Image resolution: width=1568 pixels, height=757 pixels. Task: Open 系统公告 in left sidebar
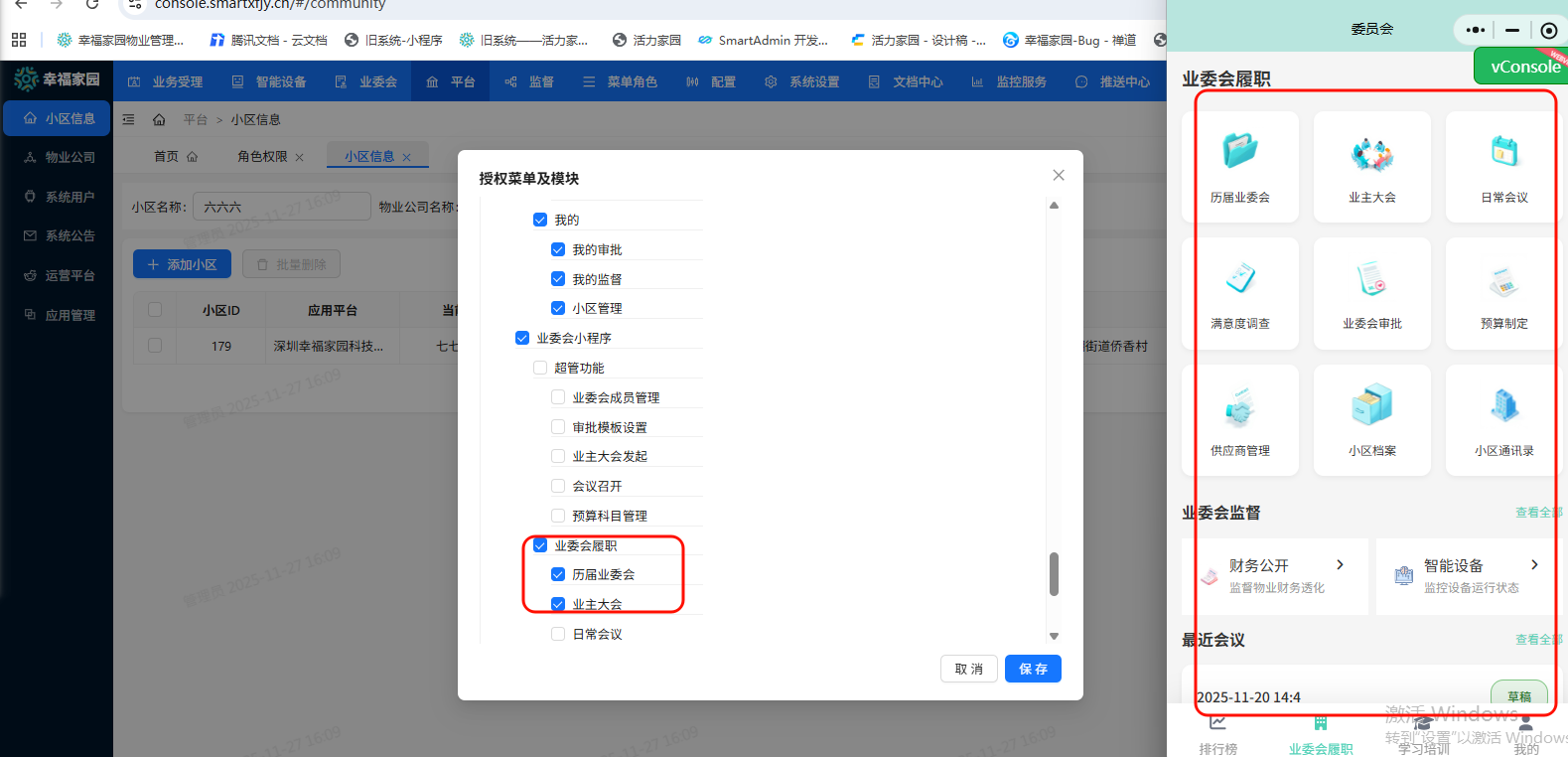point(58,235)
